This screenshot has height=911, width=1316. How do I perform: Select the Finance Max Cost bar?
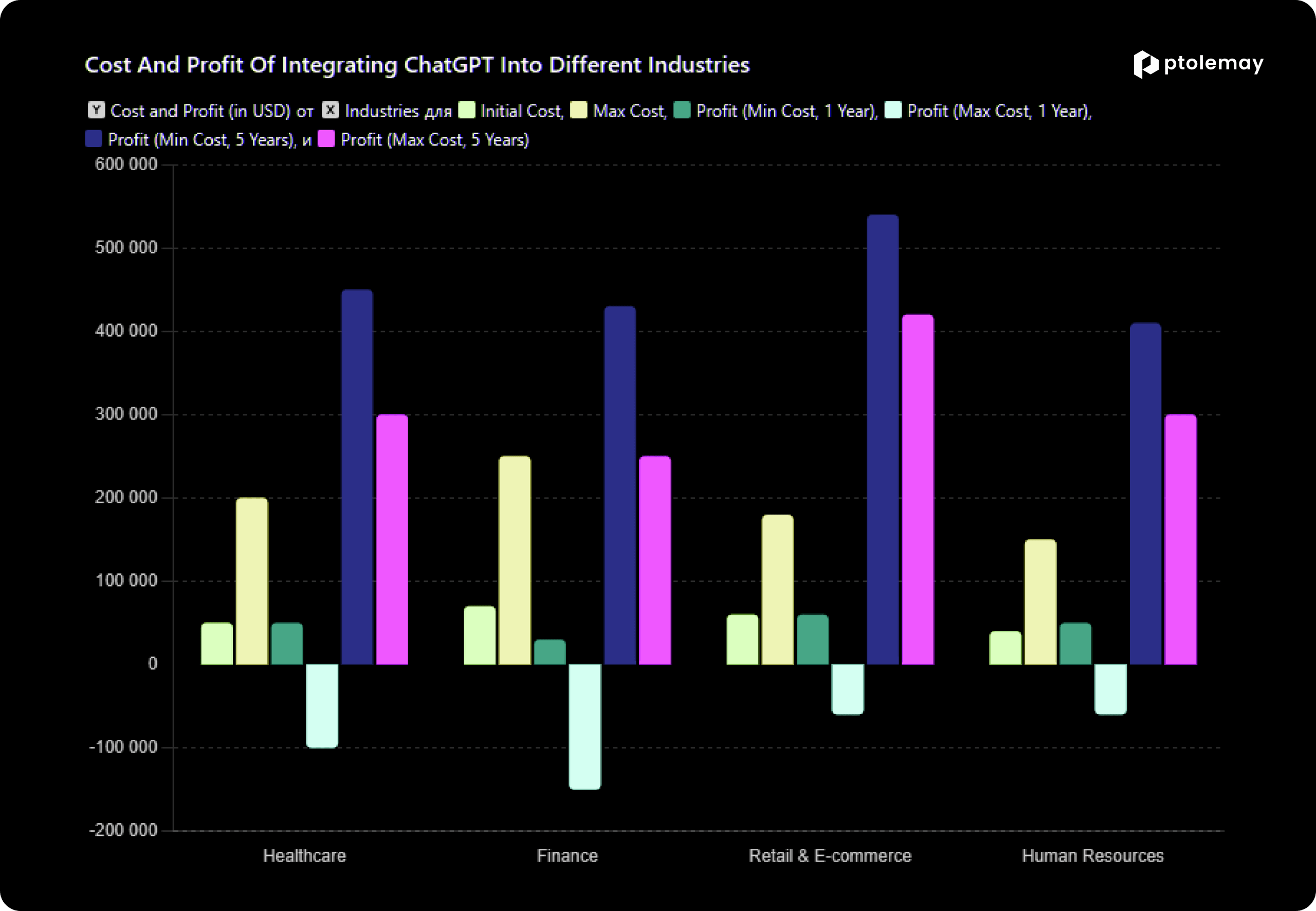[x=515, y=560]
